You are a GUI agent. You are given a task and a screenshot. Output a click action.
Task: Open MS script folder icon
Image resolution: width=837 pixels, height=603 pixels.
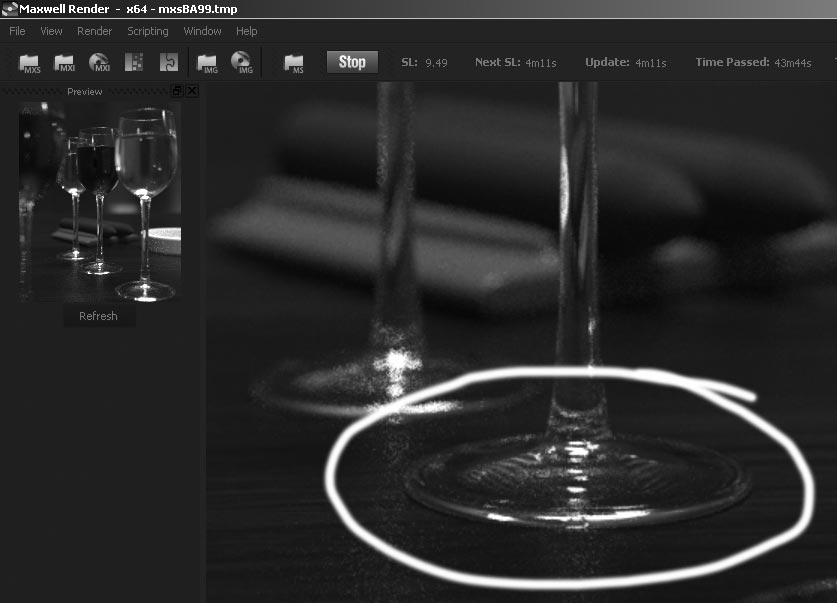tap(294, 64)
